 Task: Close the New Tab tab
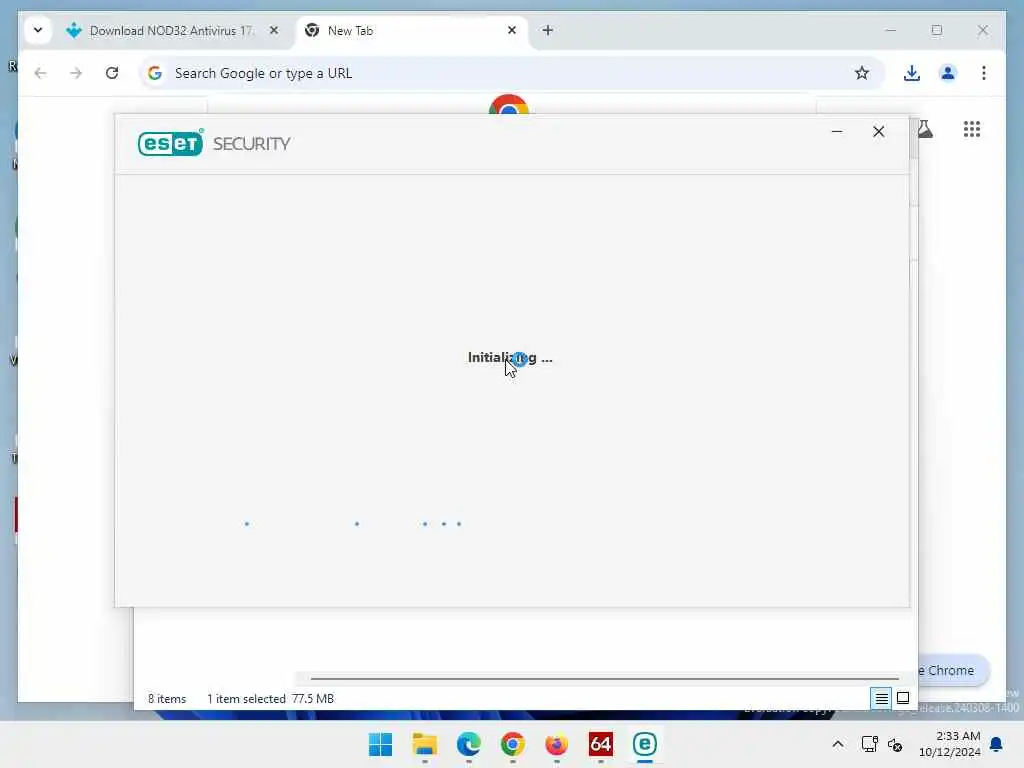click(512, 30)
